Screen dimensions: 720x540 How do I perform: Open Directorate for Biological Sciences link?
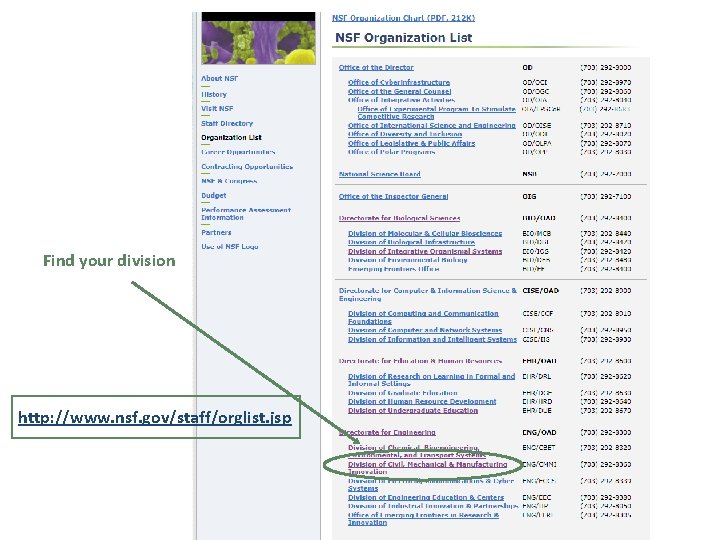[399, 218]
